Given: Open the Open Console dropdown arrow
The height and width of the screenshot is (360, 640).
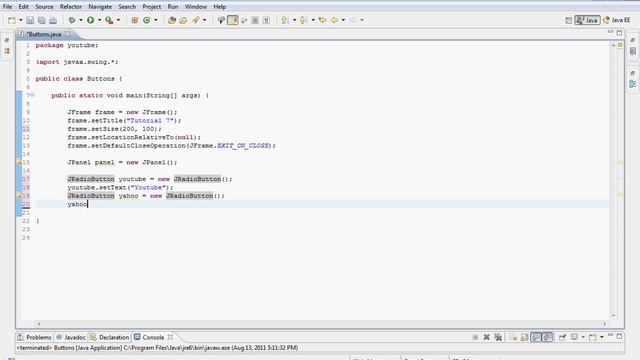Looking at the screenshot, I should pyautogui.click(x=602, y=337).
